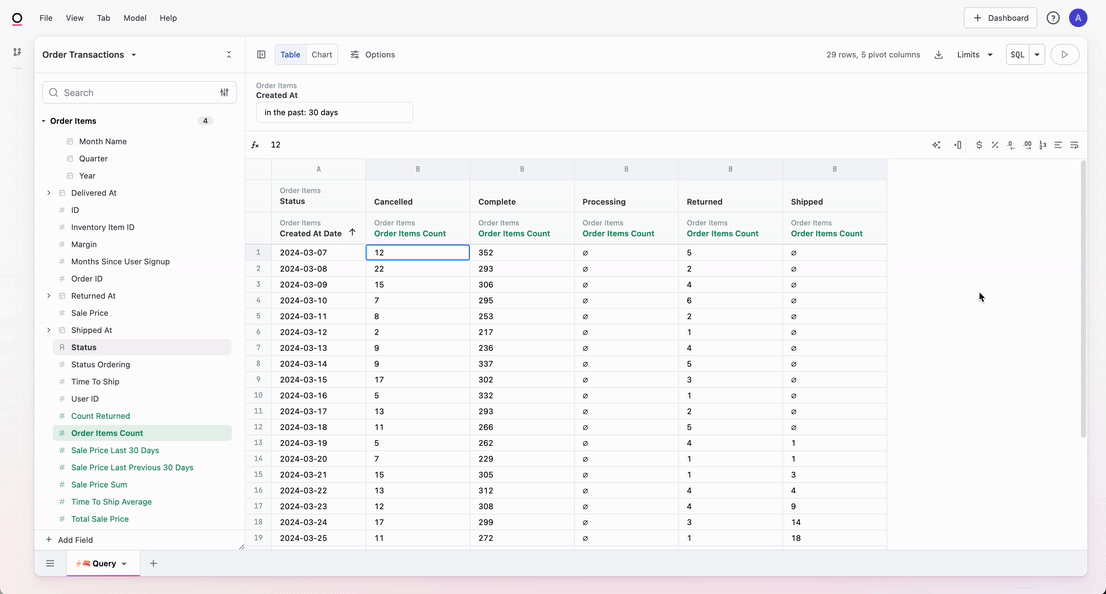Screen dimensions: 1106x594
Task: Click the increase decimal places icon
Action: (x=1027, y=145)
